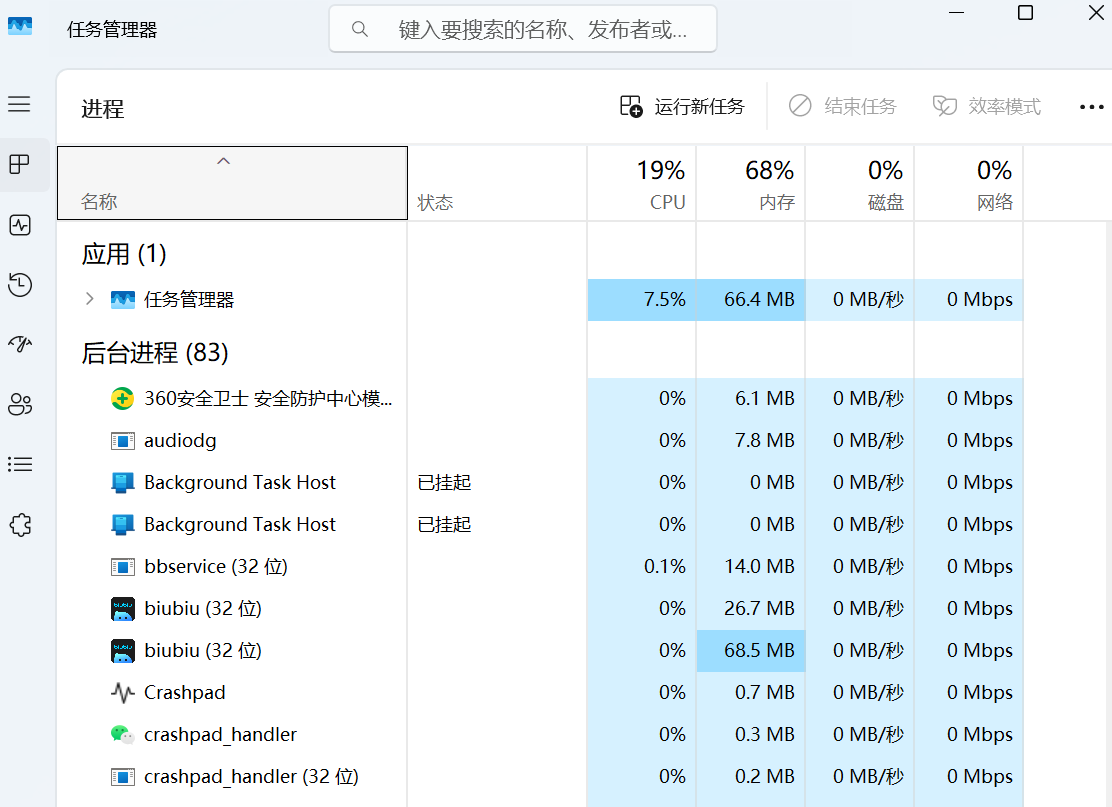The image size is (1112, 807).
Task: Click the search box at top
Action: [523, 29]
